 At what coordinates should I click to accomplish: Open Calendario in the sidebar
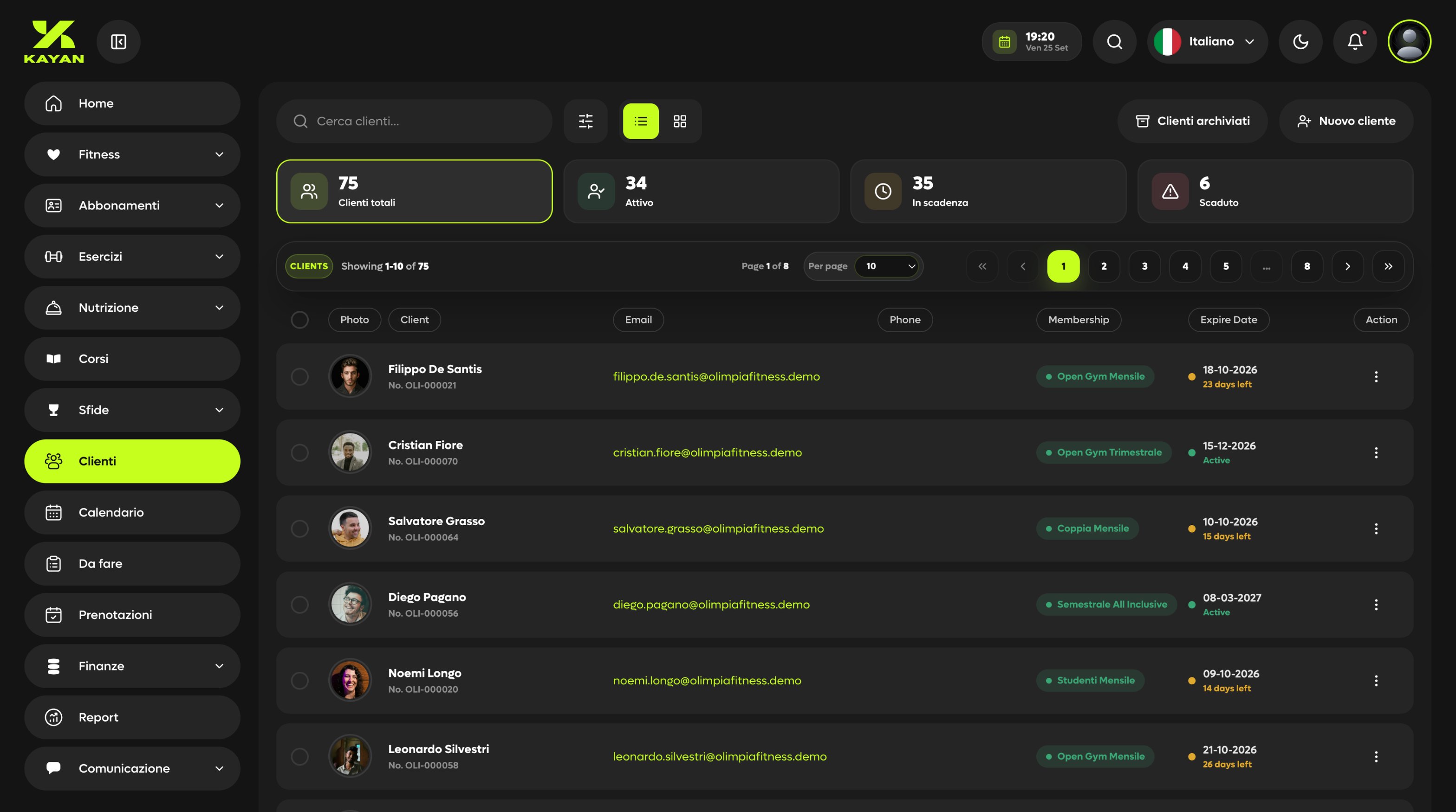click(x=132, y=512)
